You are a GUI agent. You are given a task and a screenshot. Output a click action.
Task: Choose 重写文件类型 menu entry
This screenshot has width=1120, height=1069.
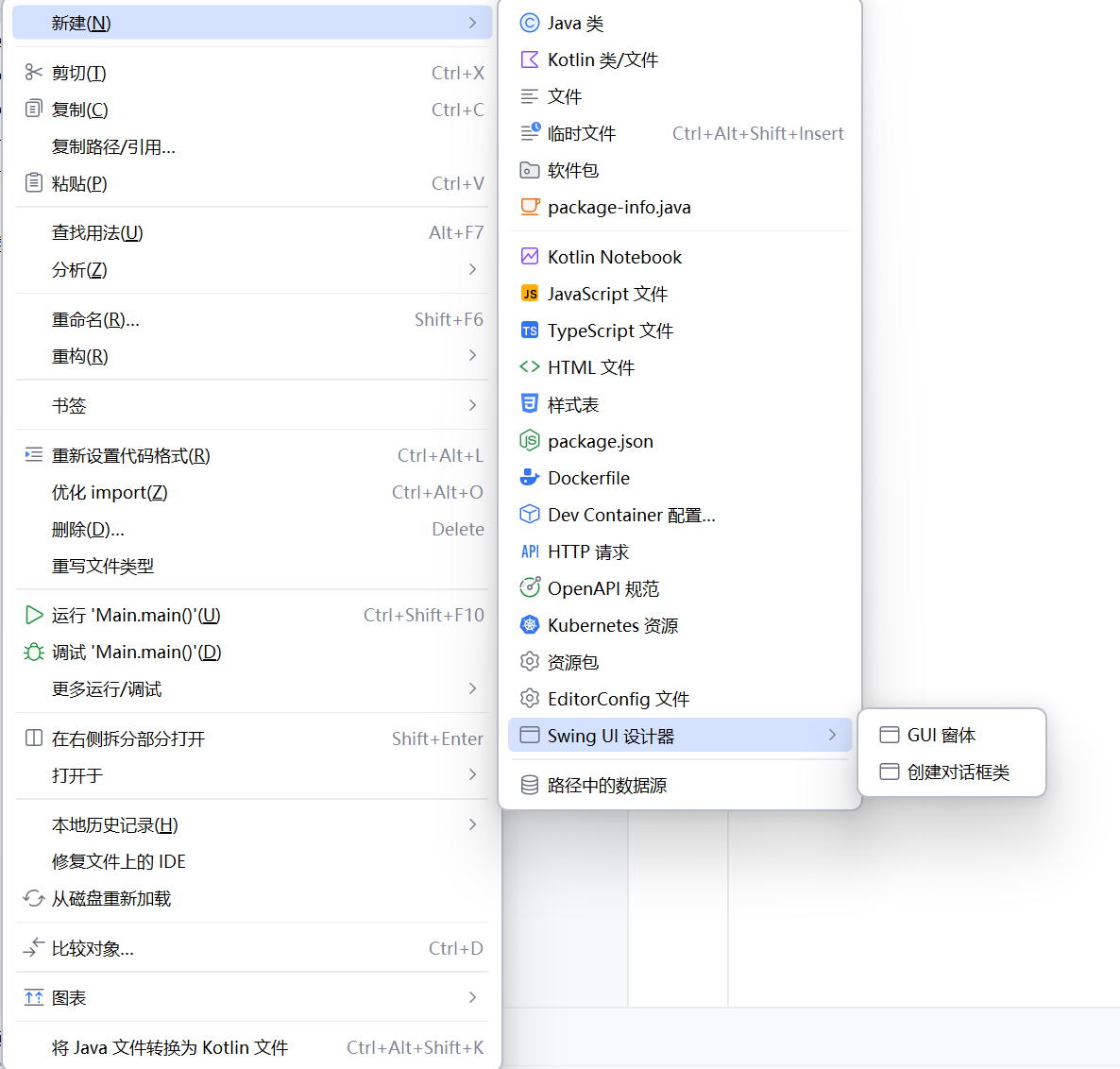click(252, 567)
